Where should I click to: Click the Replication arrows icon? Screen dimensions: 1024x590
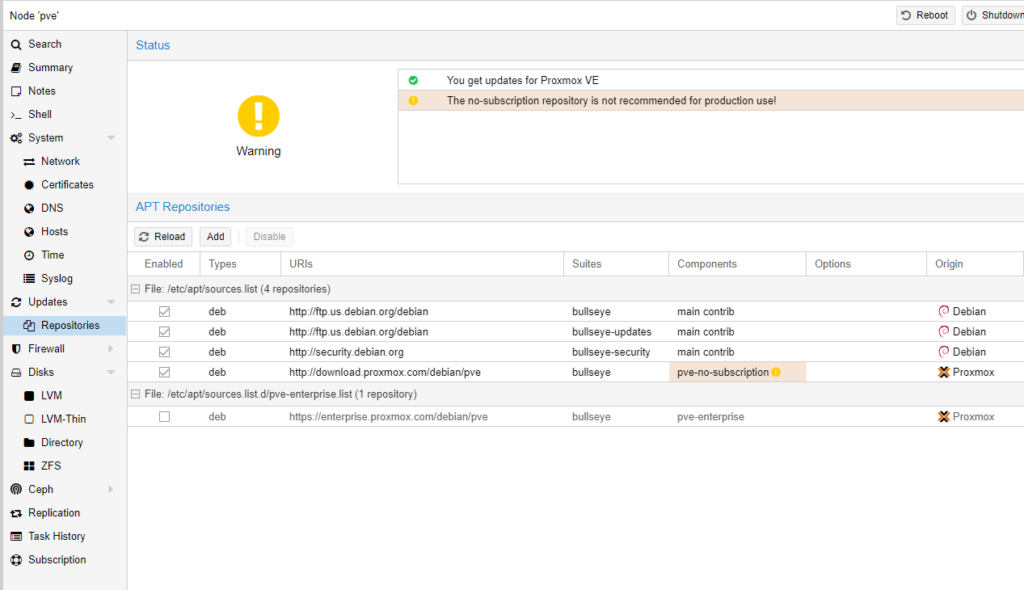coord(16,513)
